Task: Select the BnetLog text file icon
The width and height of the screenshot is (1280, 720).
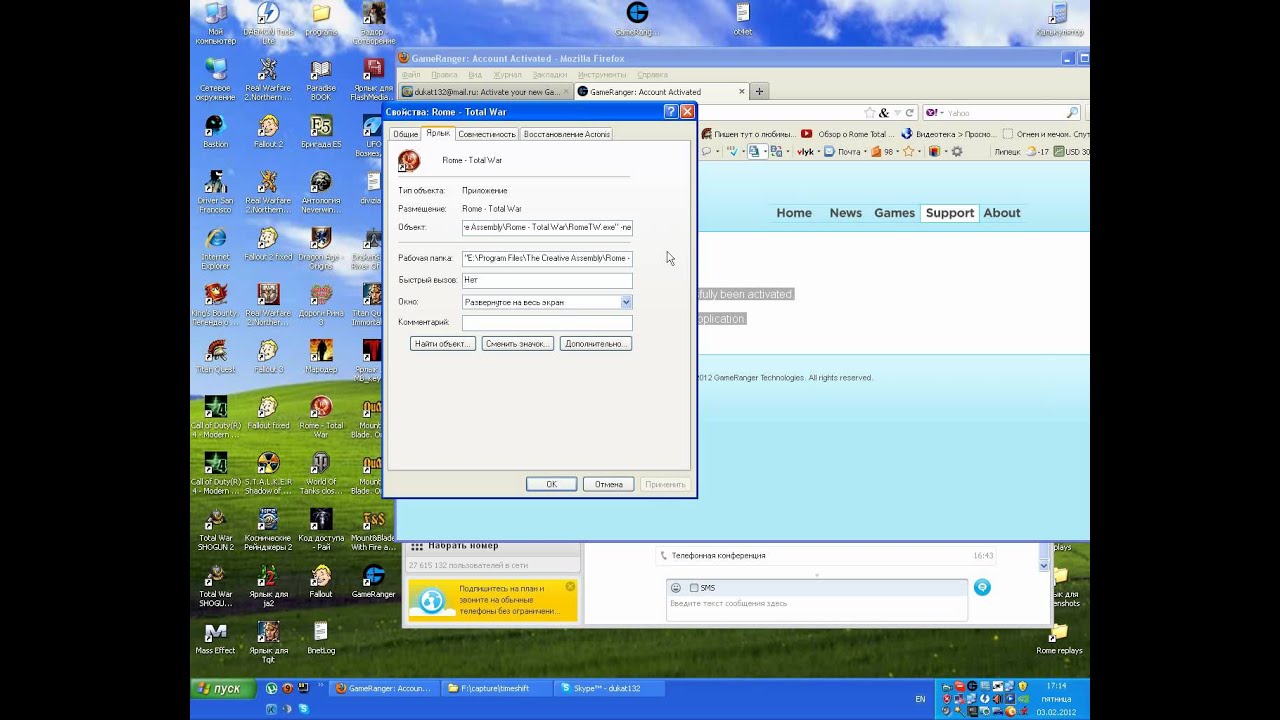Action: click(x=321, y=637)
